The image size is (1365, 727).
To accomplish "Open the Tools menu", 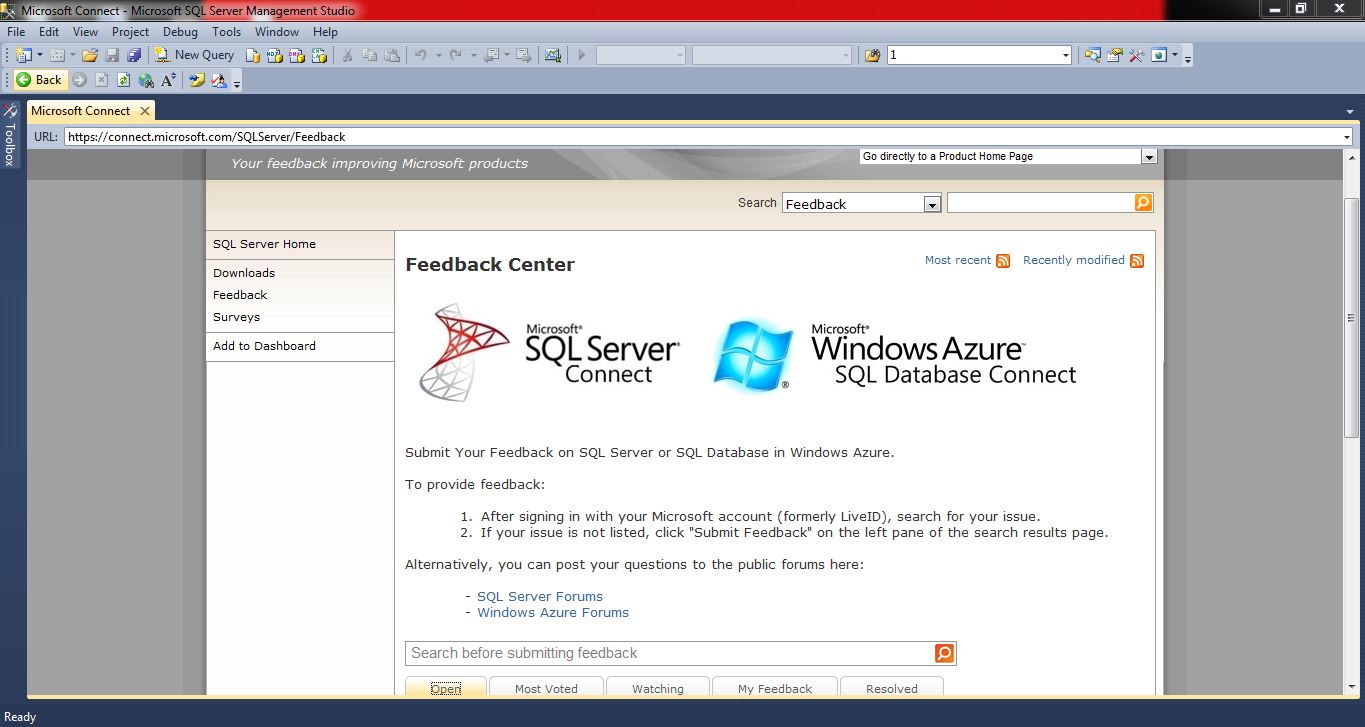I will coord(226,31).
